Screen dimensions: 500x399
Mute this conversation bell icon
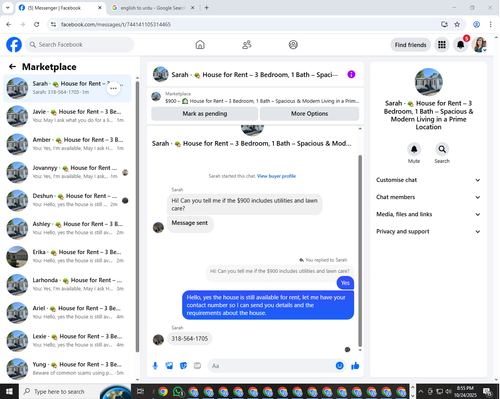(414, 149)
